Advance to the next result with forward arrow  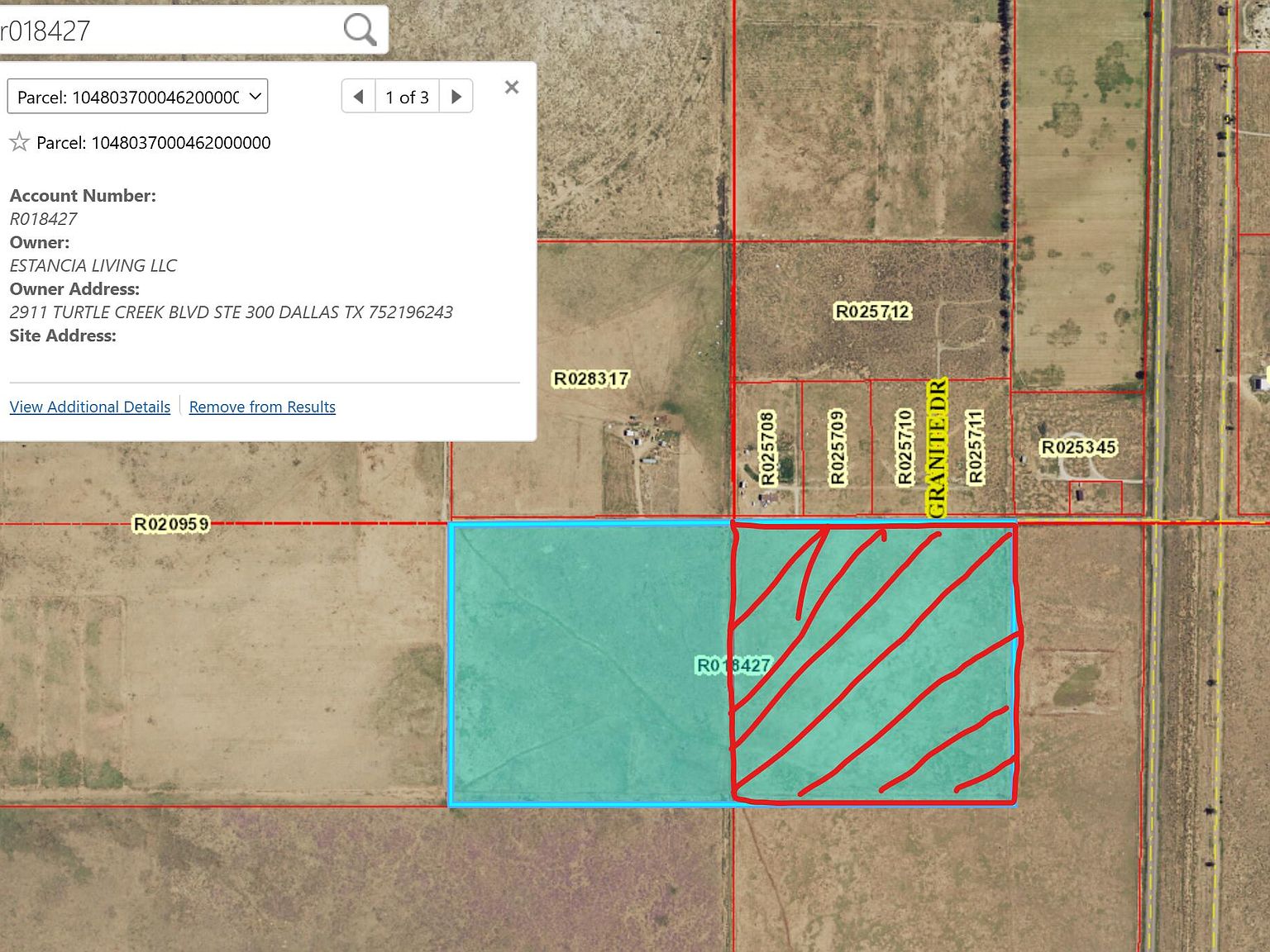pyautogui.click(x=456, y=95)
